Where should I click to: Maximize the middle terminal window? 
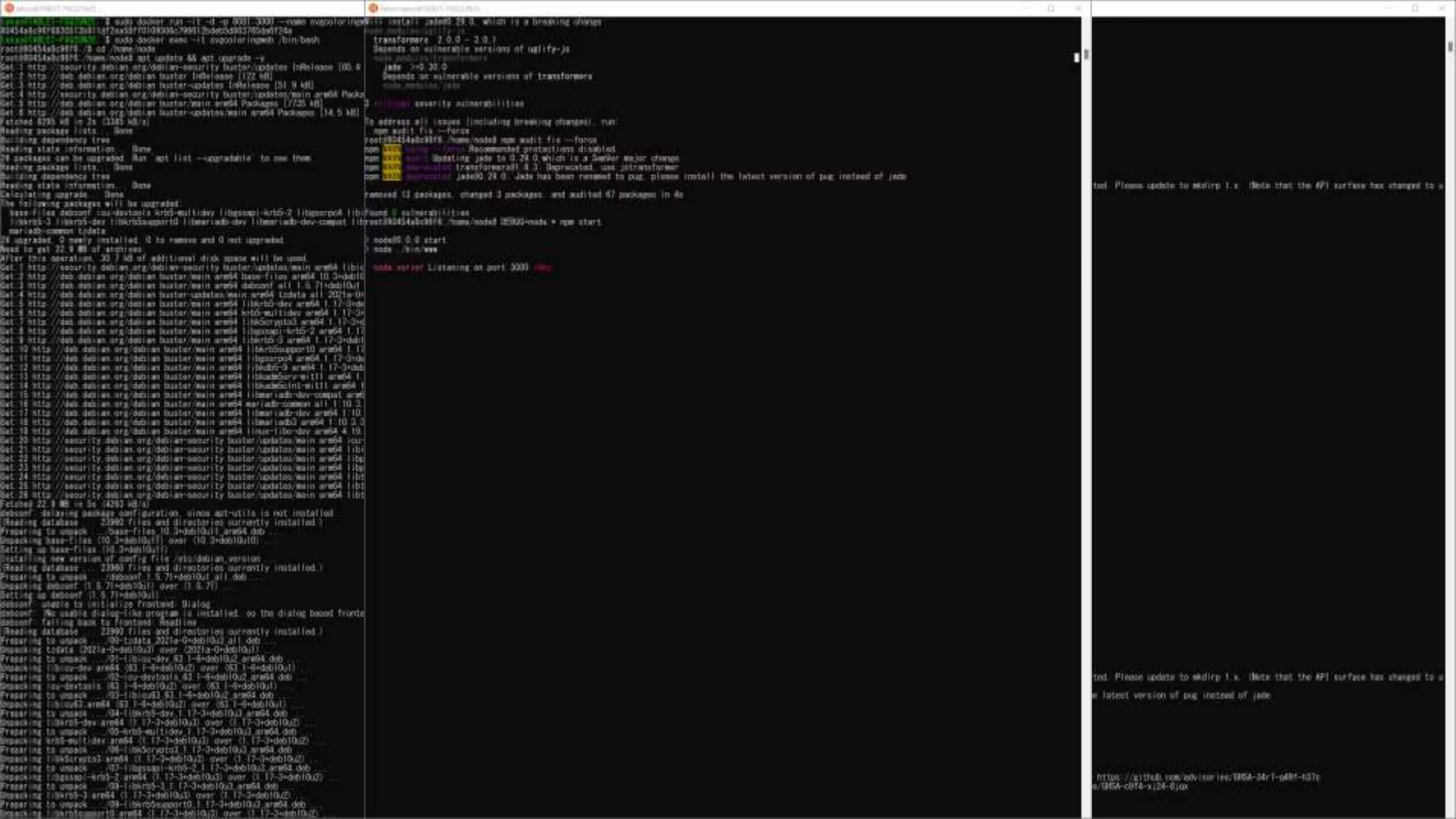(1051, 8)
